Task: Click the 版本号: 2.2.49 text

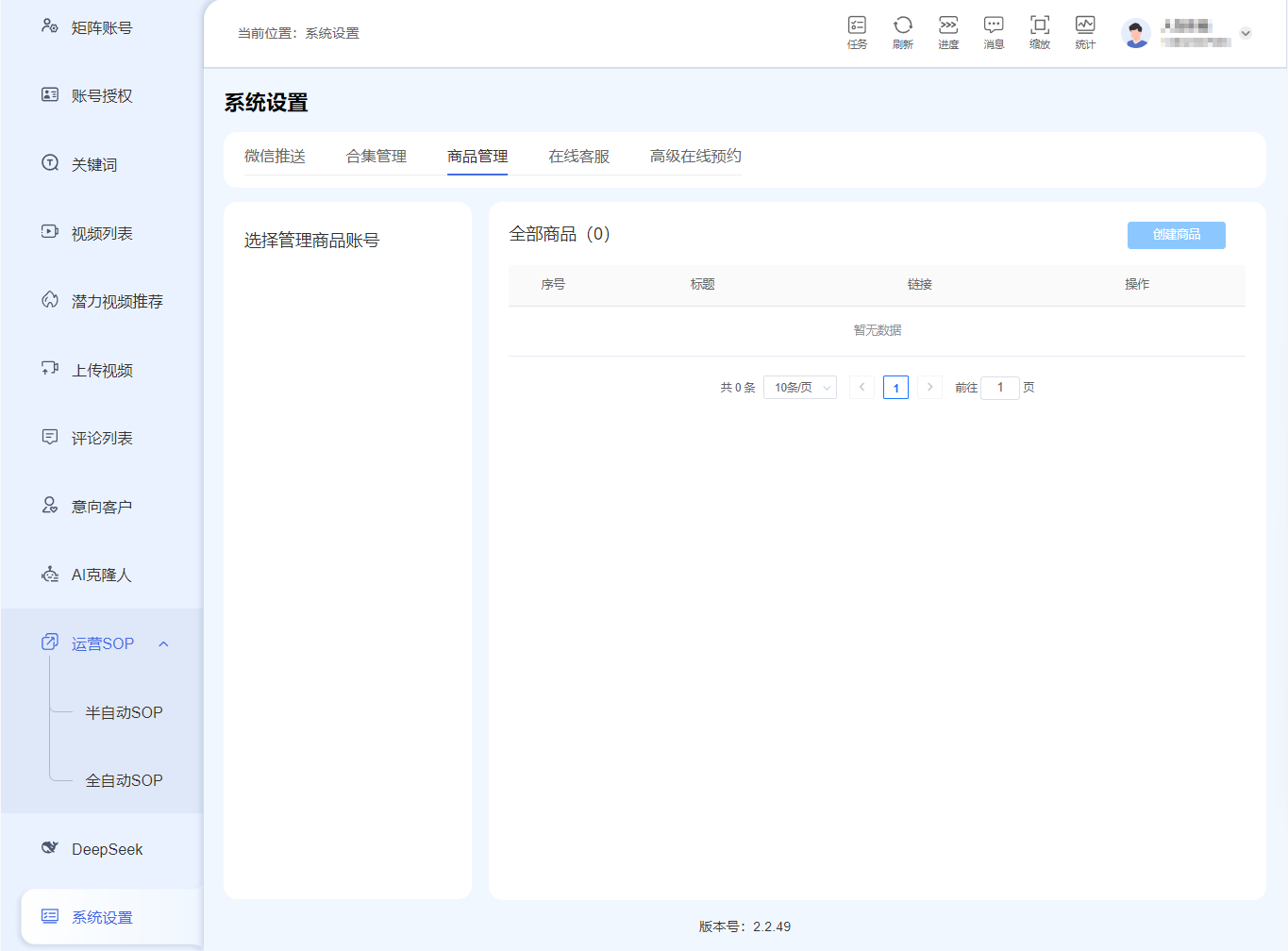Action: (x=744, y=927)
